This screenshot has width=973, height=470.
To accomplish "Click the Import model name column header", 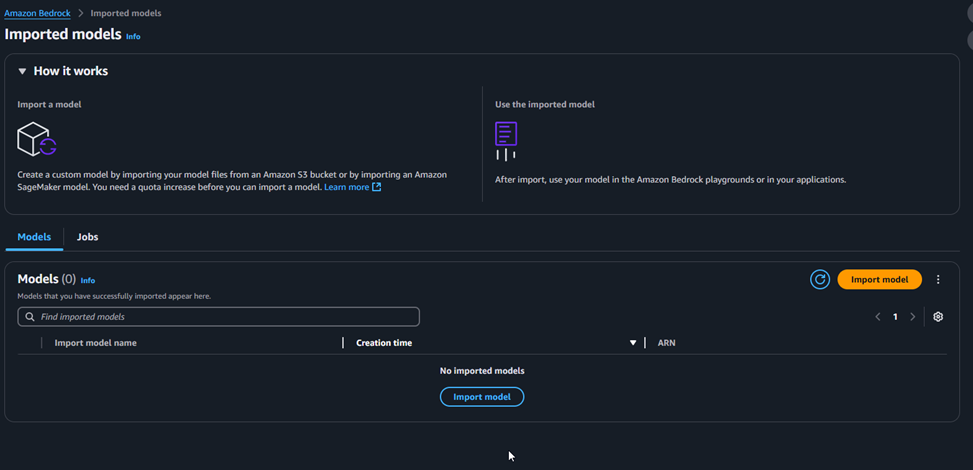I will (x=96, y=343).
